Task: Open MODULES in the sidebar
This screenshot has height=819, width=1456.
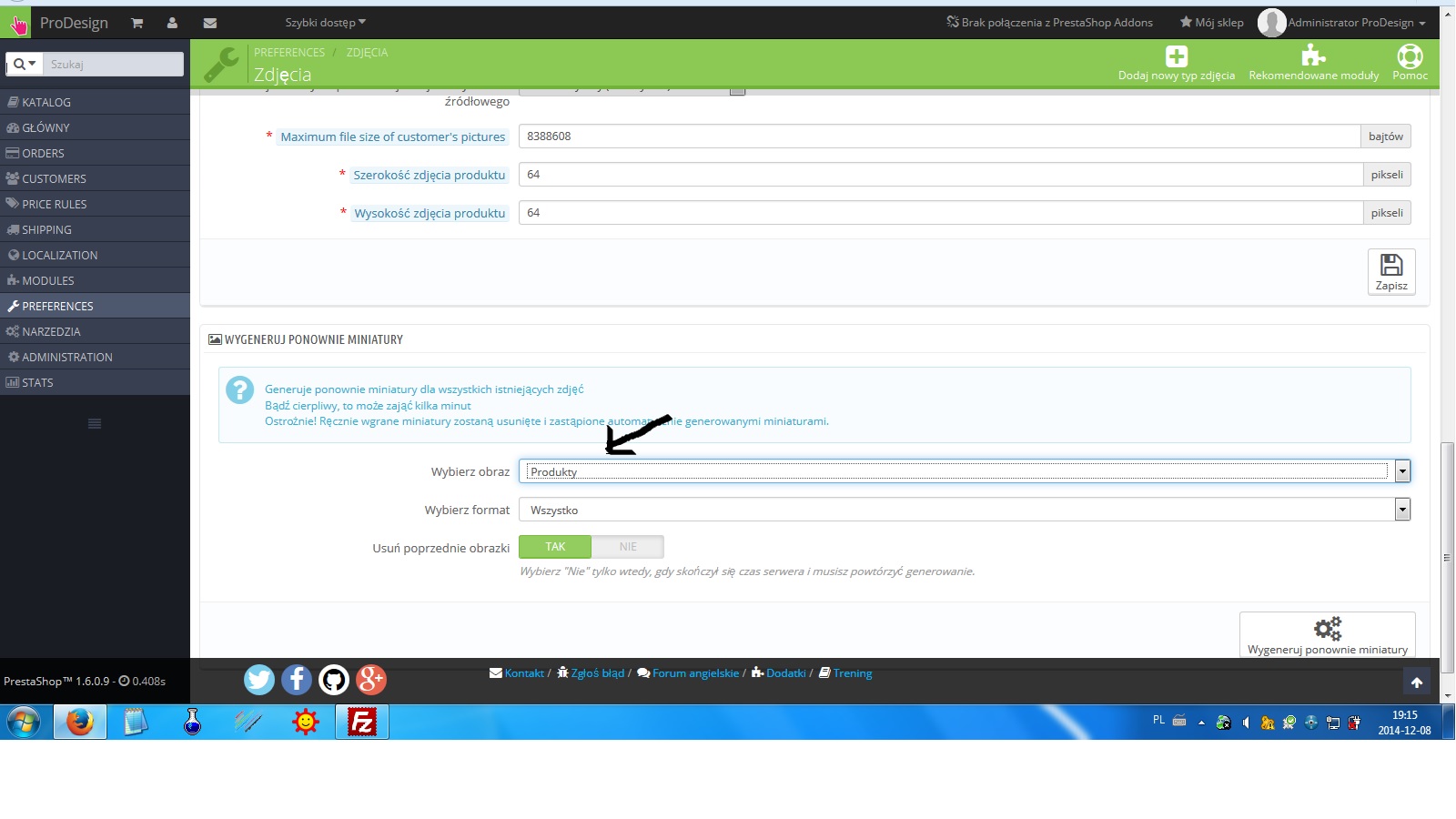Action: point(95,280)
